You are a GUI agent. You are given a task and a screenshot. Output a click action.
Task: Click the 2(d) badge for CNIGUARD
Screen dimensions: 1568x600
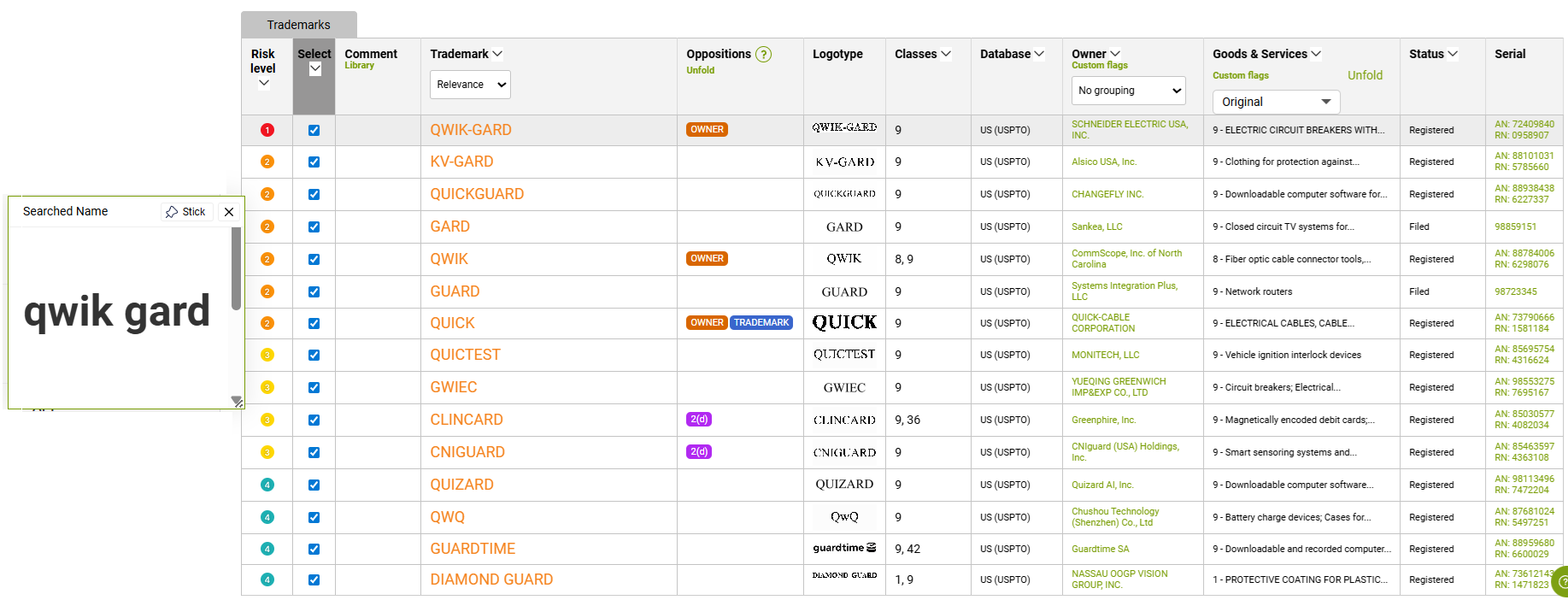click(x=699, y=451)
